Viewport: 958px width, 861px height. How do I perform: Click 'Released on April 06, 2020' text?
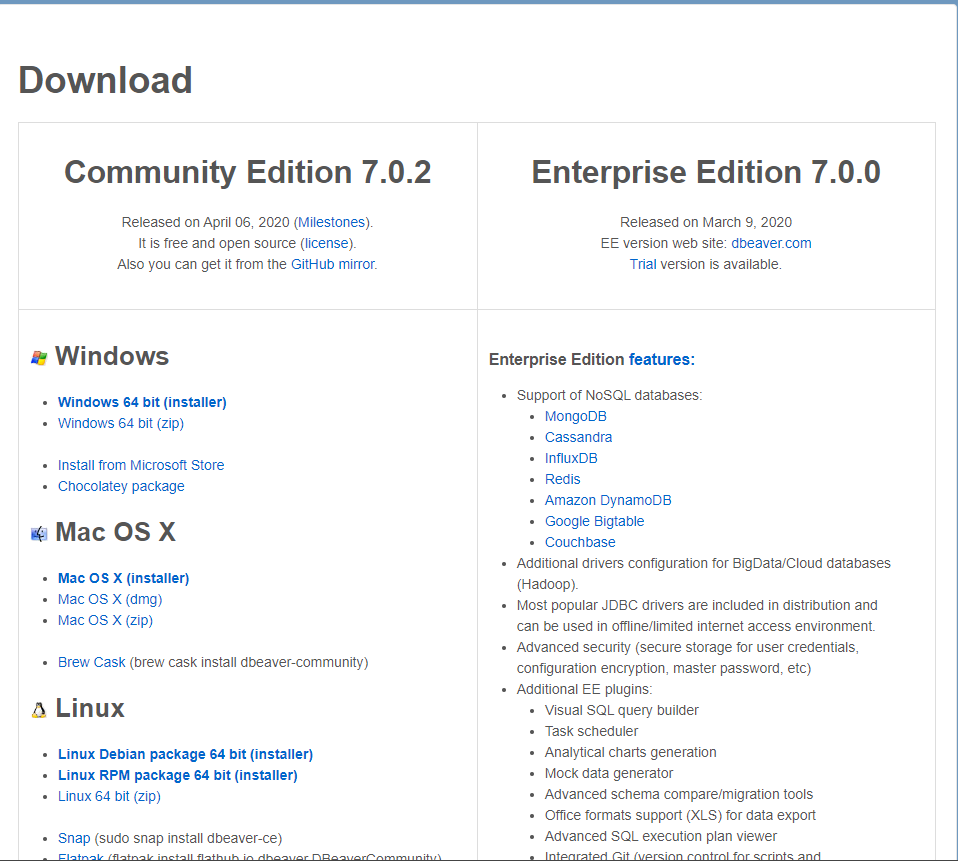205,222
